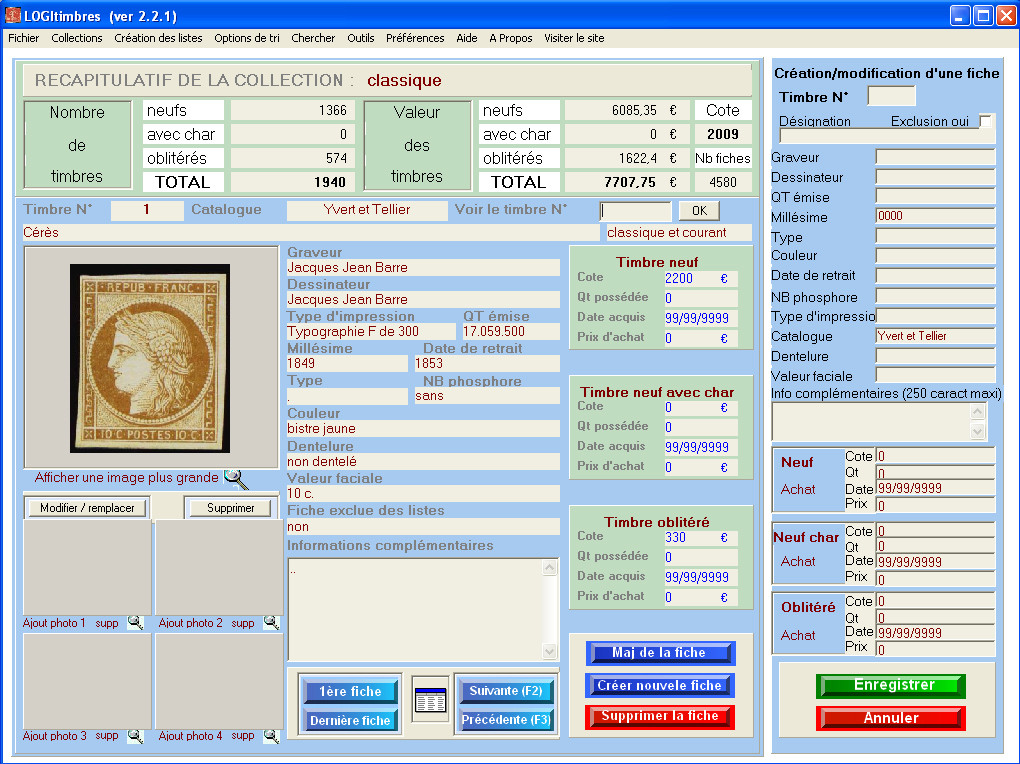Click the green Enregistrer button
1020x764 pixels.
[x=891, y=685]
